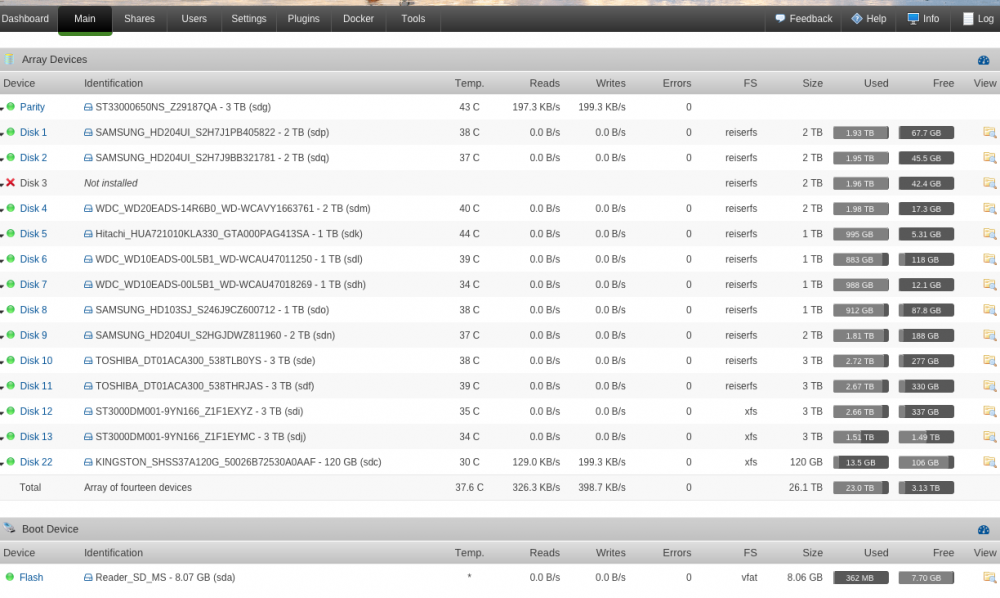
Task: Browse Disk 4 using its view icon
Action: 989,208
